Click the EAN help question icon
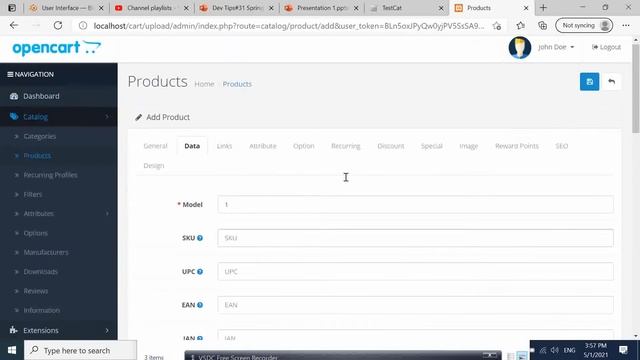 pyautogui.click(x=200, y=305)
